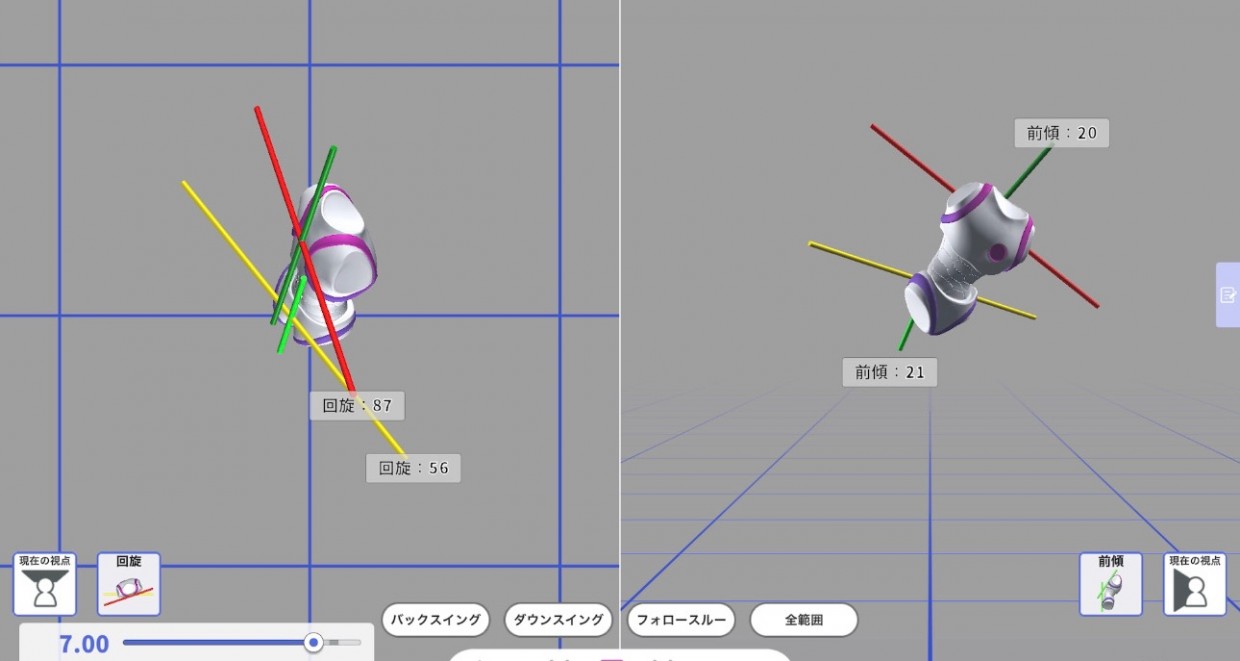
Task: Click the left 現在の視点 top-view icon
Action: pos(45,584)
